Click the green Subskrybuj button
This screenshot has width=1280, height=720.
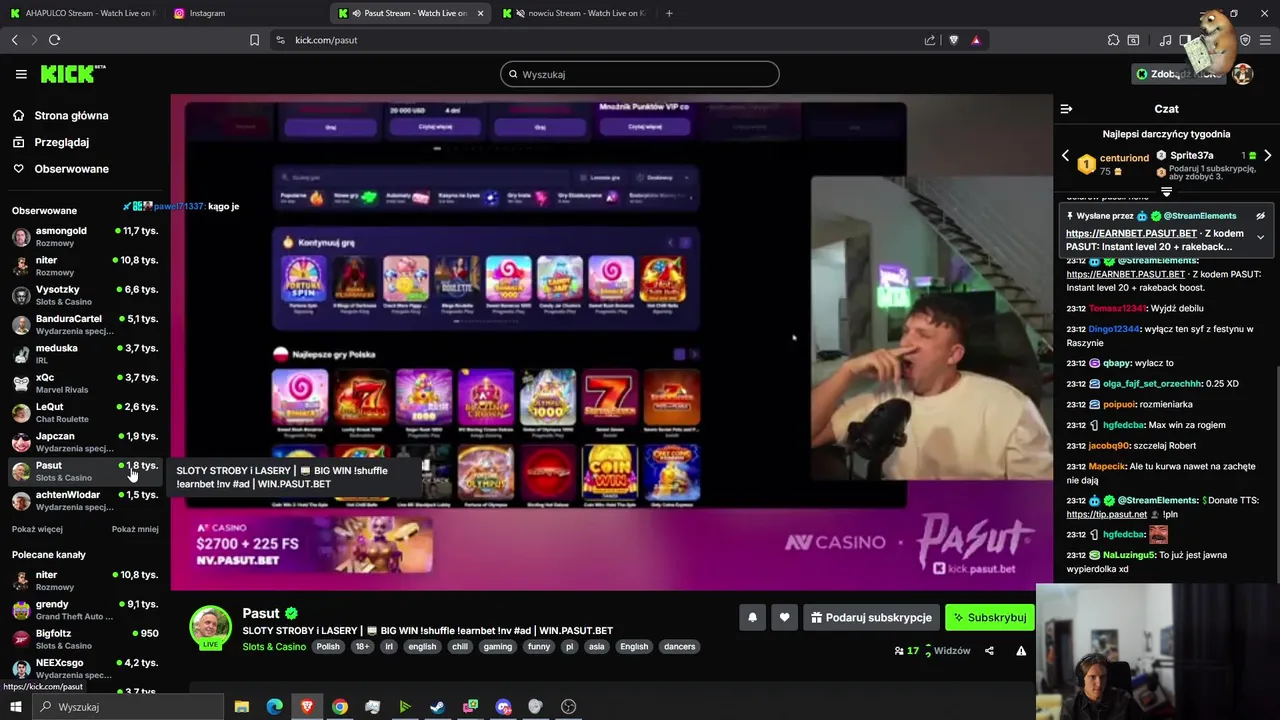point(990,618)
